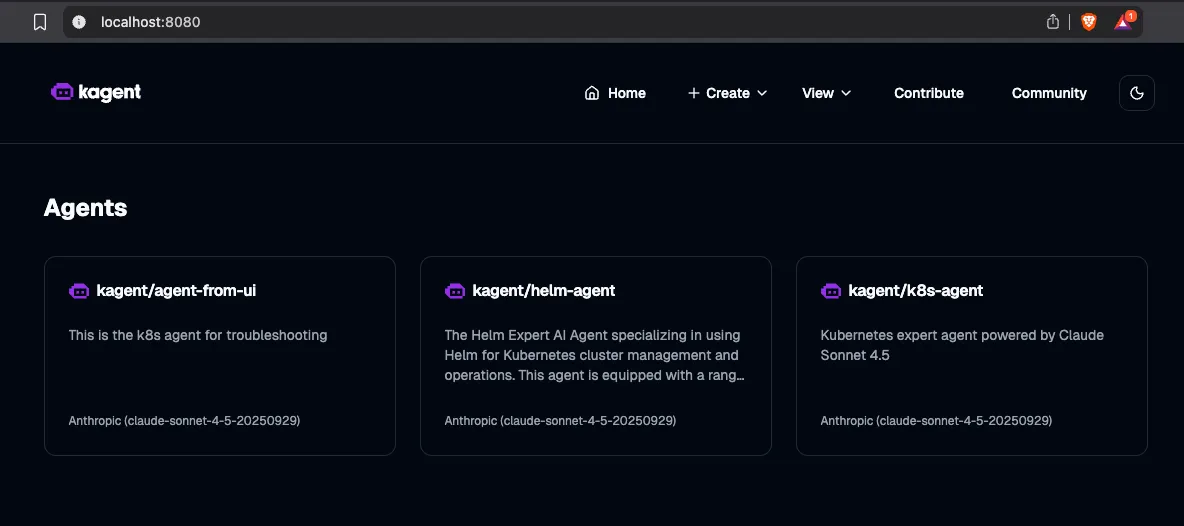Open the kagent/agent-from-ui agent title
This screenshot has width=1184, height=526.
point(176,291)
